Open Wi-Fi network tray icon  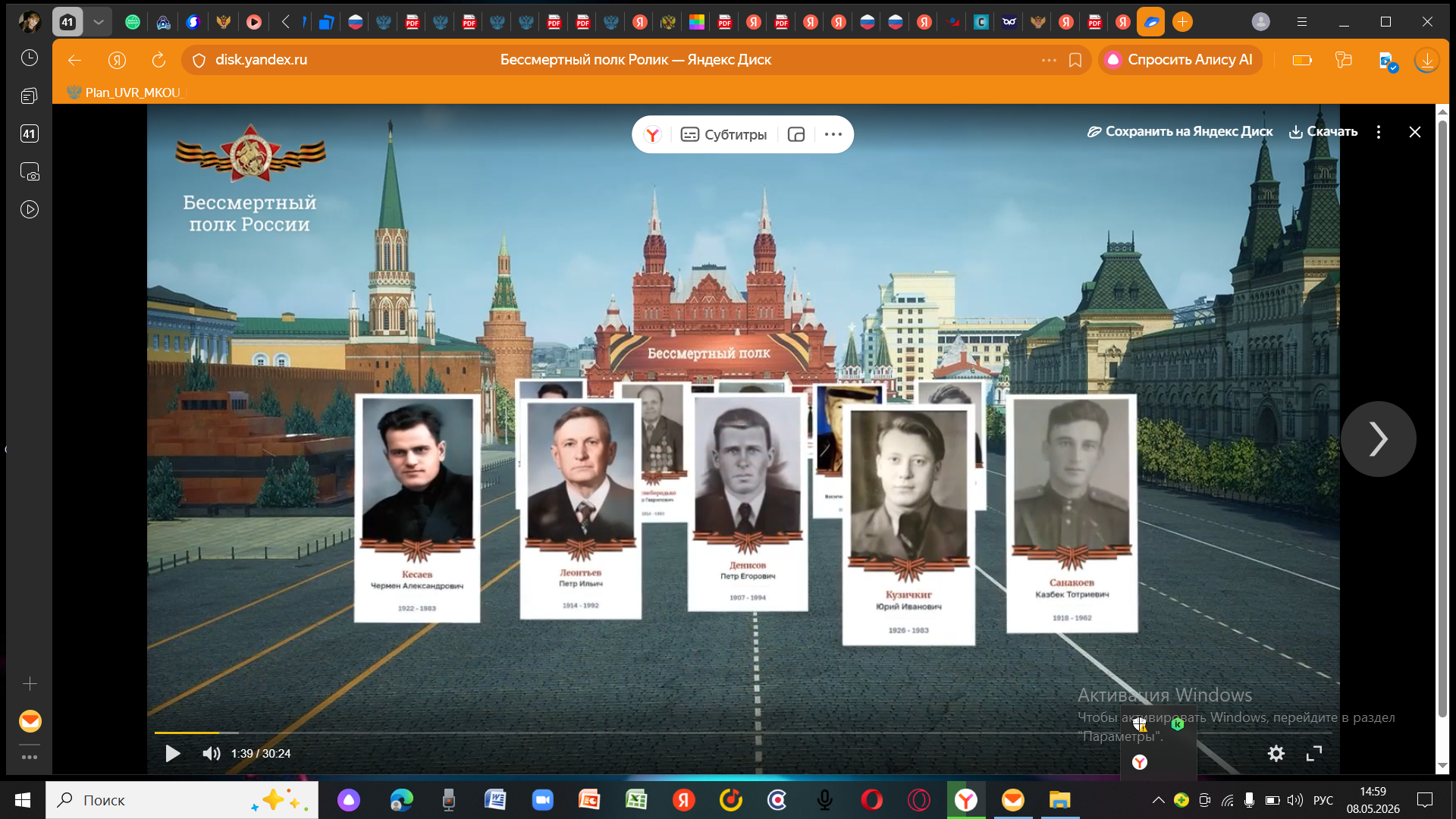coord(1228,800)
